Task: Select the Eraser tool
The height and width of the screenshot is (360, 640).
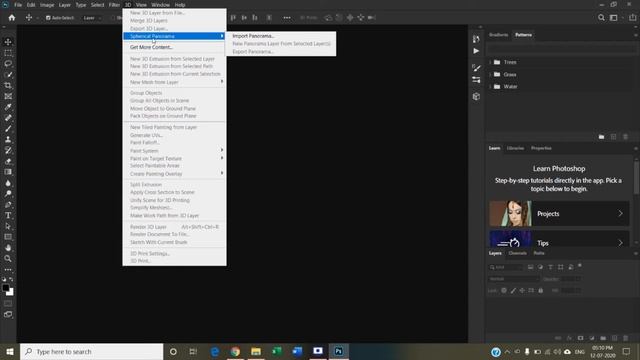Action: pos(8,161)
